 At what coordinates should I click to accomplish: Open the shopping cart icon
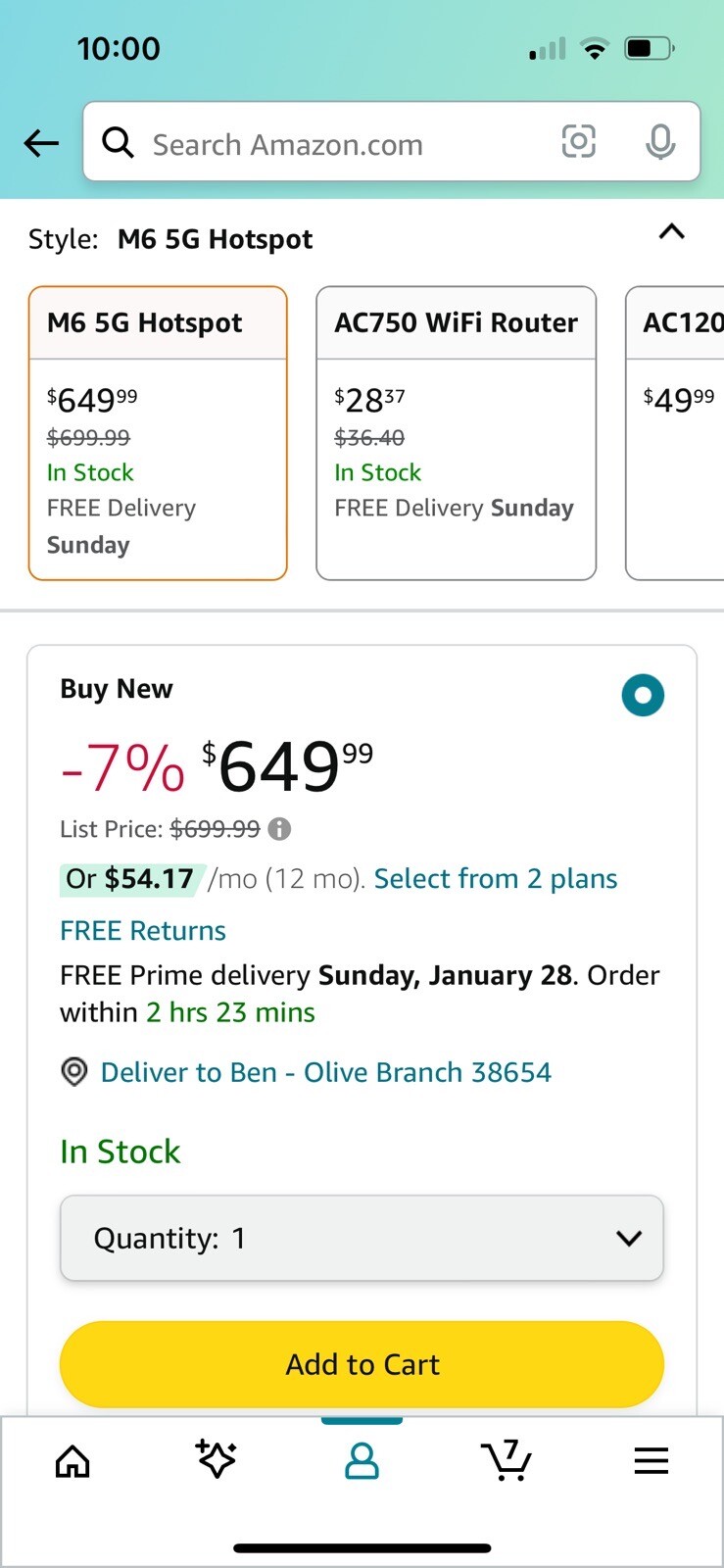click(x=507, y=1460)
